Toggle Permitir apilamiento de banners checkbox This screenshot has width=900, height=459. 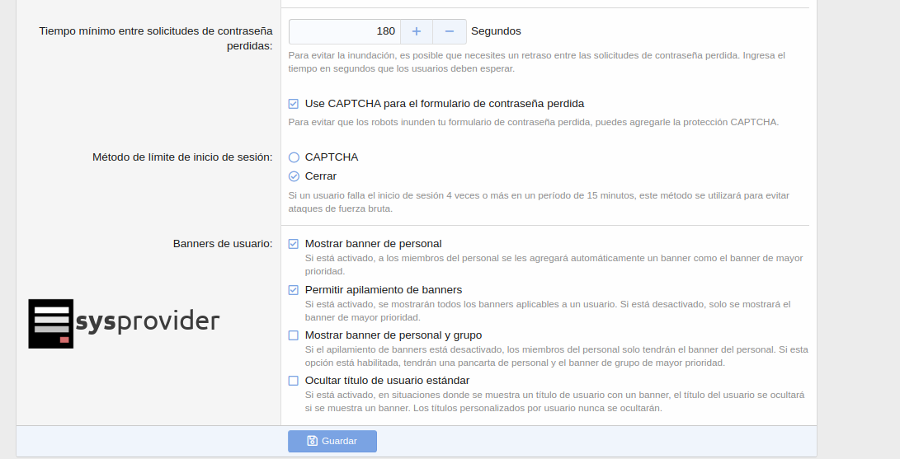click(294, 289)
